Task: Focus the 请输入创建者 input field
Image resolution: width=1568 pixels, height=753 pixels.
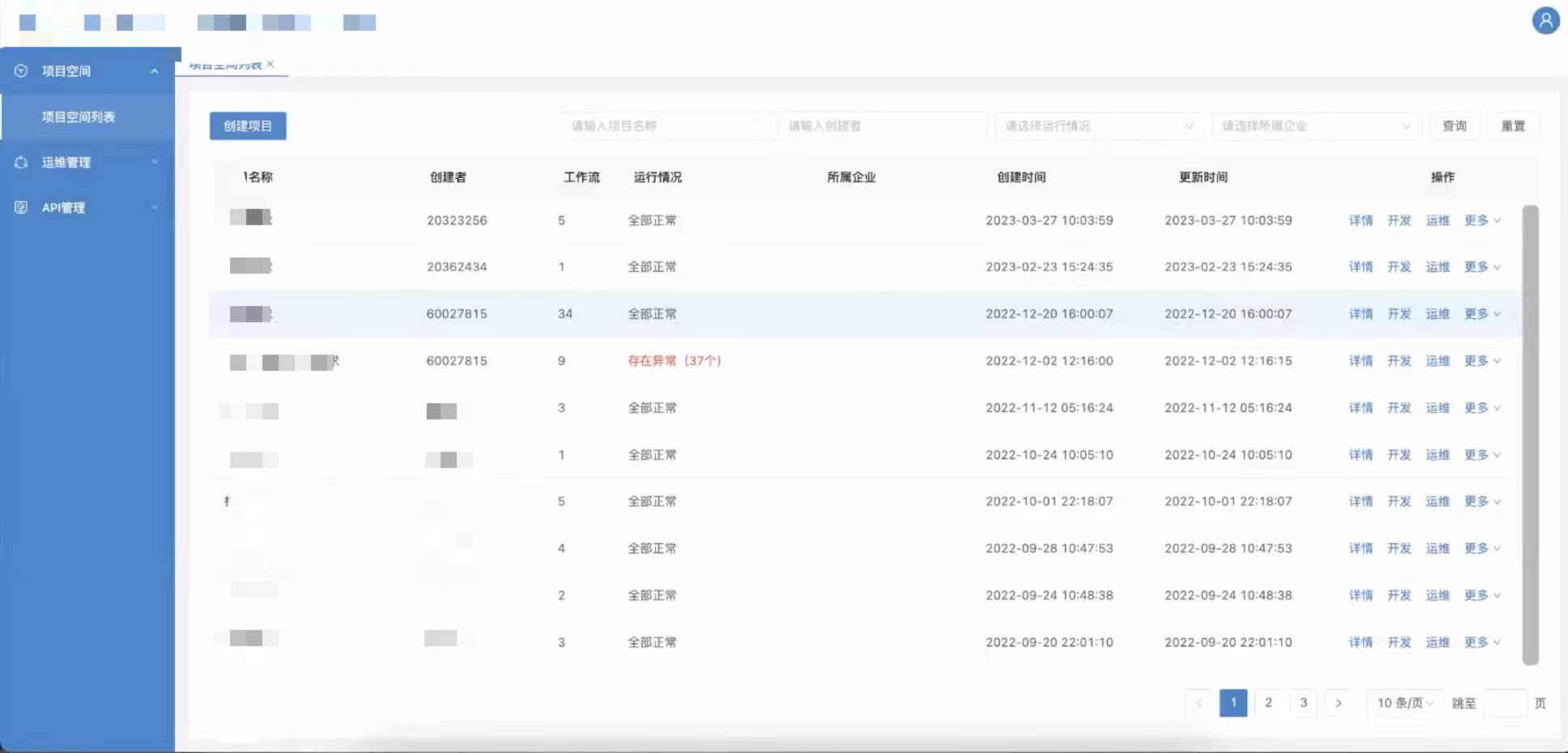Action: coord(882,125)
